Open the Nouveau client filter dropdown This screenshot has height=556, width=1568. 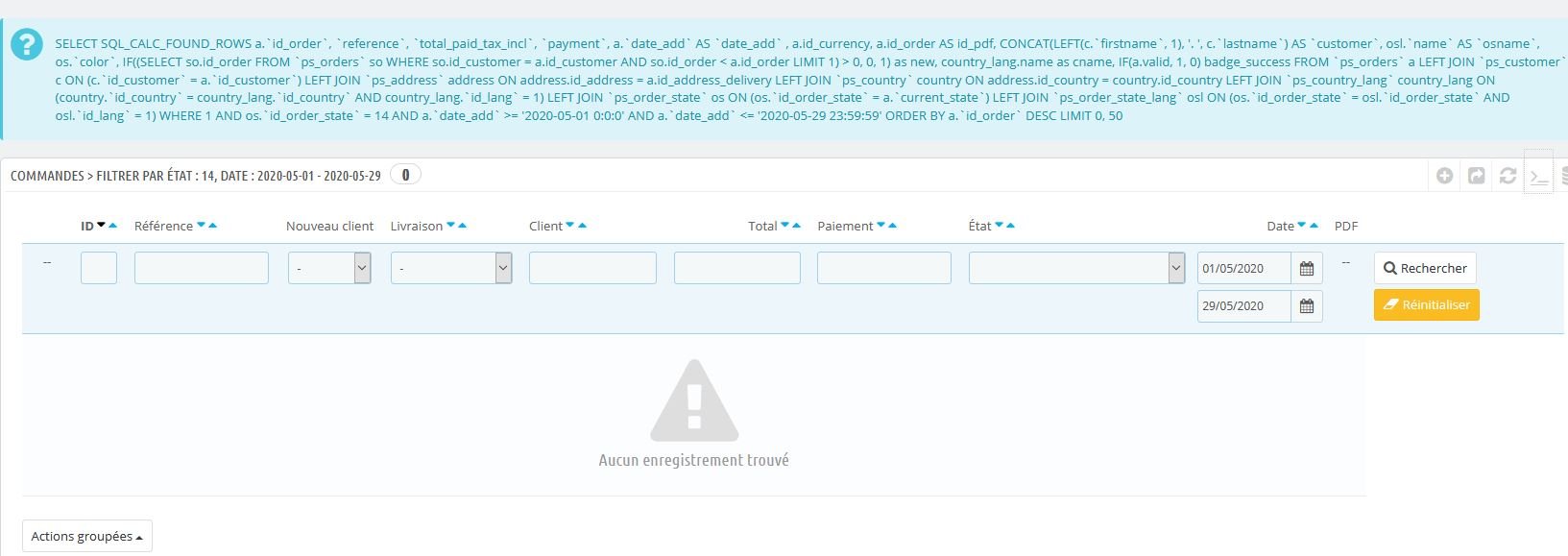pyautogui.click(x=329, y=268)
